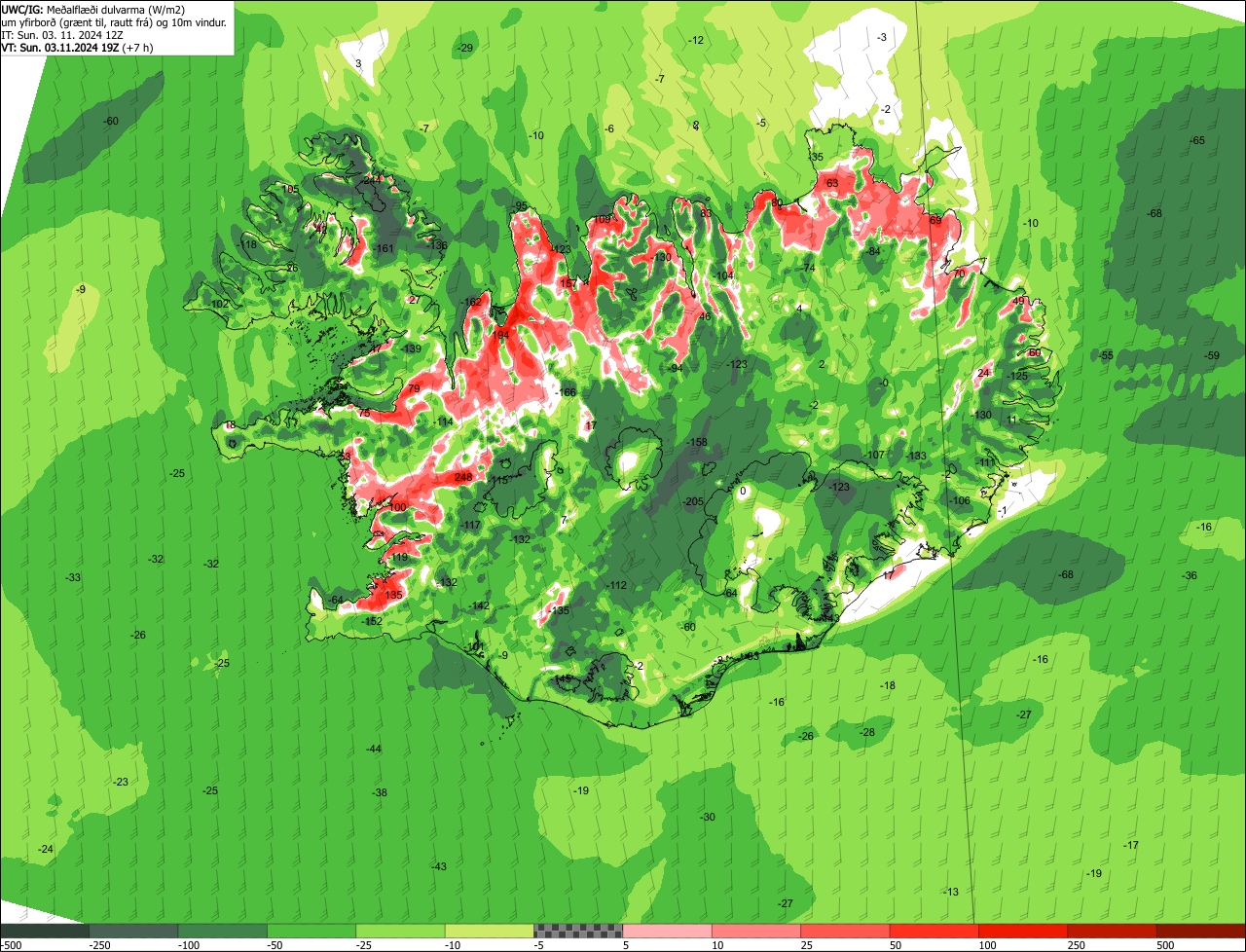
Task: Click the map value '-102'
Action: point(219,304)
